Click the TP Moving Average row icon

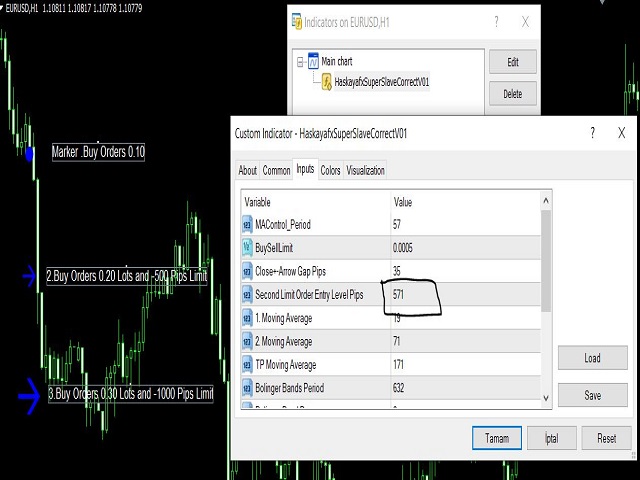coord(247,364)
